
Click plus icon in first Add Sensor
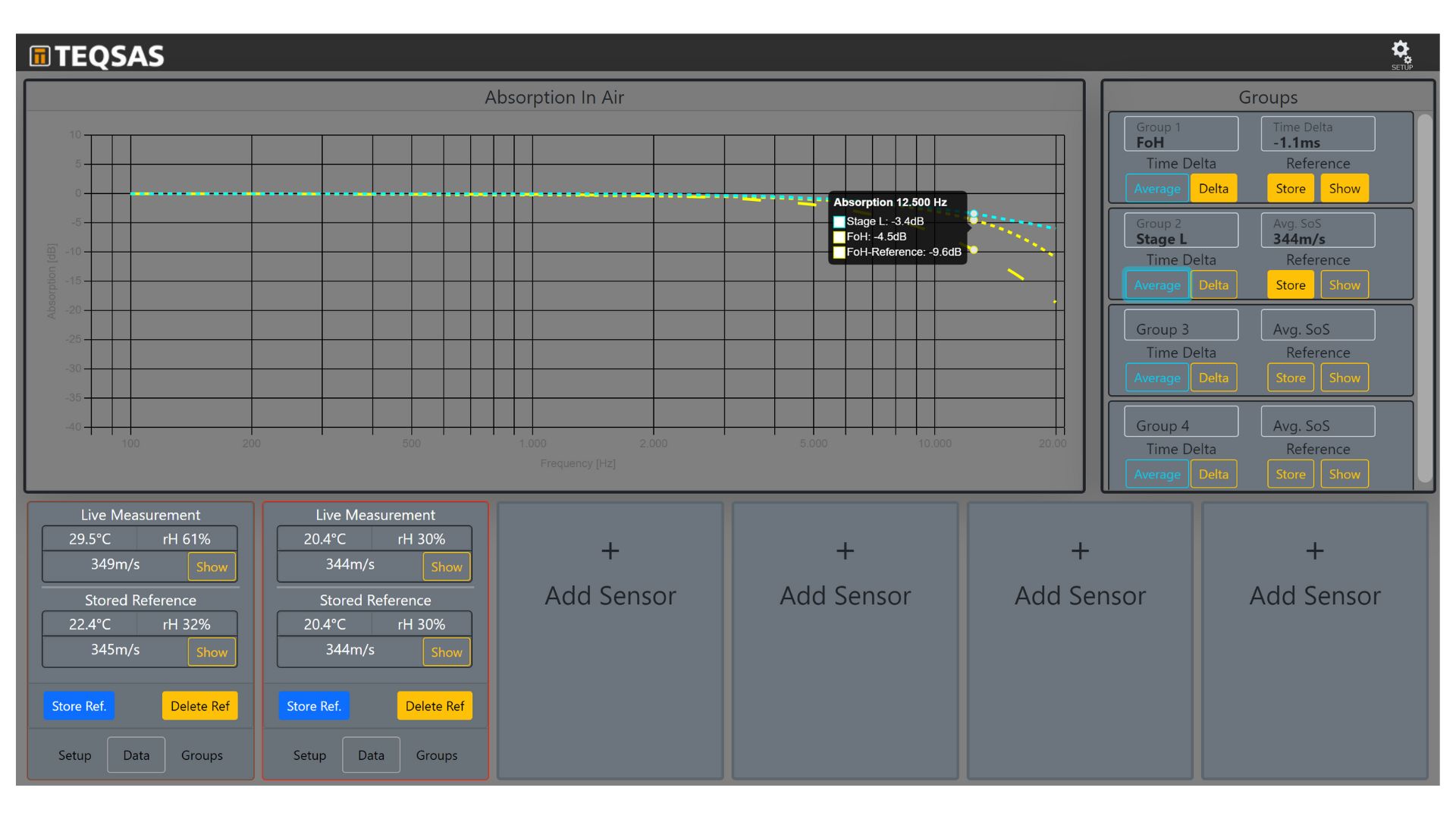tap(610, 551)
